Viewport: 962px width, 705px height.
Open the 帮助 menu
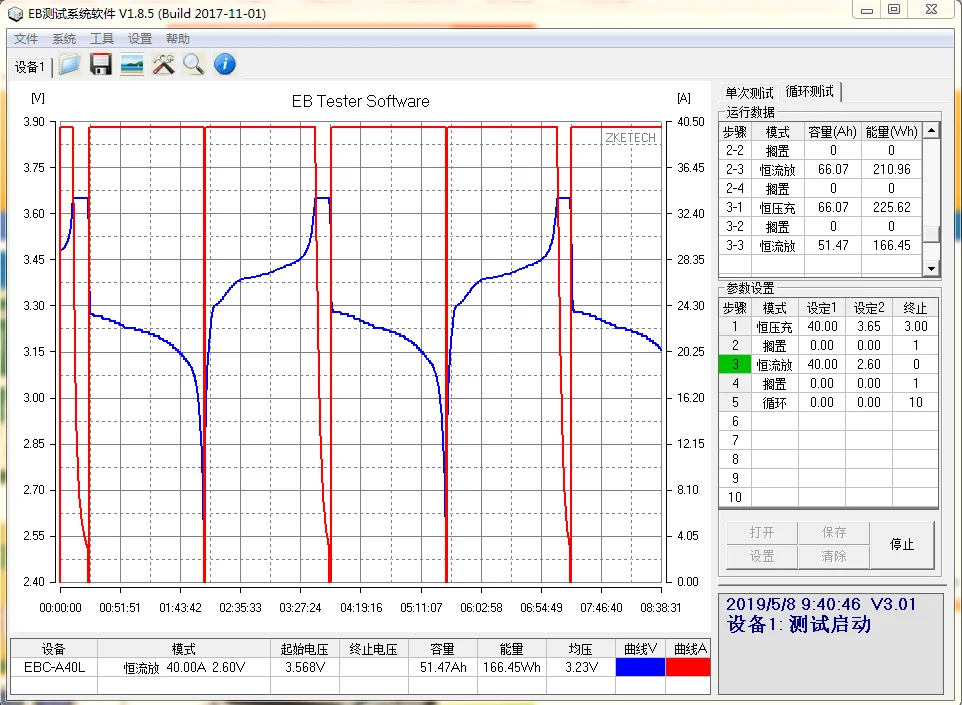tap(178, 39)
